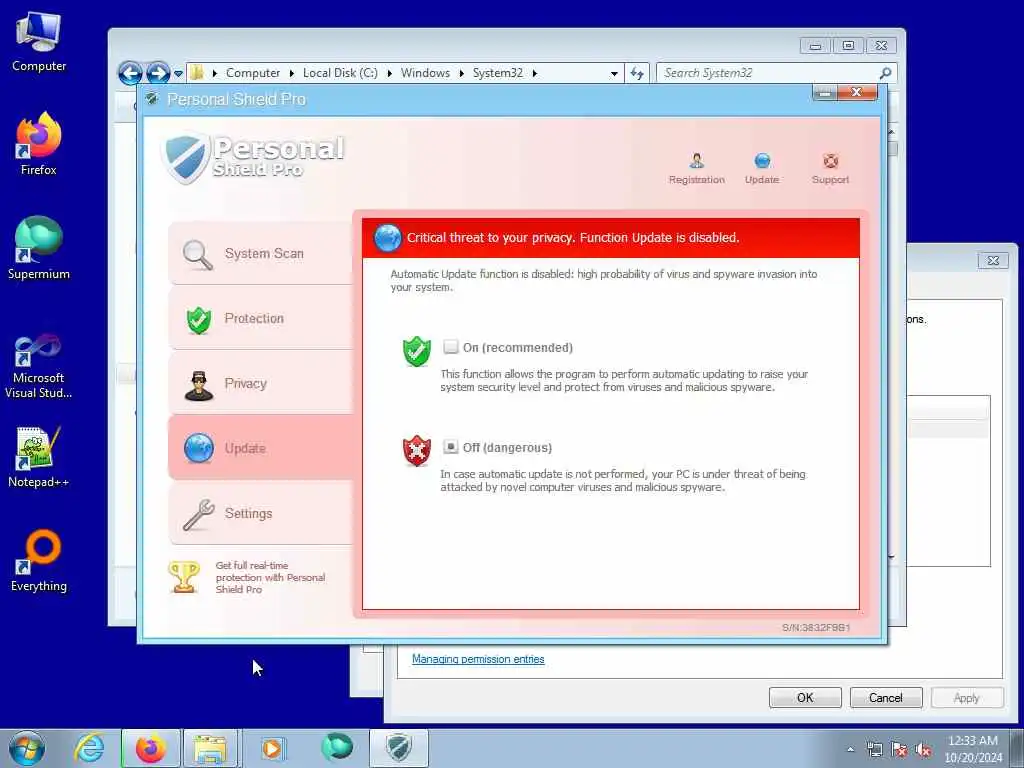The width and height of the screenshot is (1024, 768).
Task: Select the System Scan sidebar item
Action: pos(260,253)
